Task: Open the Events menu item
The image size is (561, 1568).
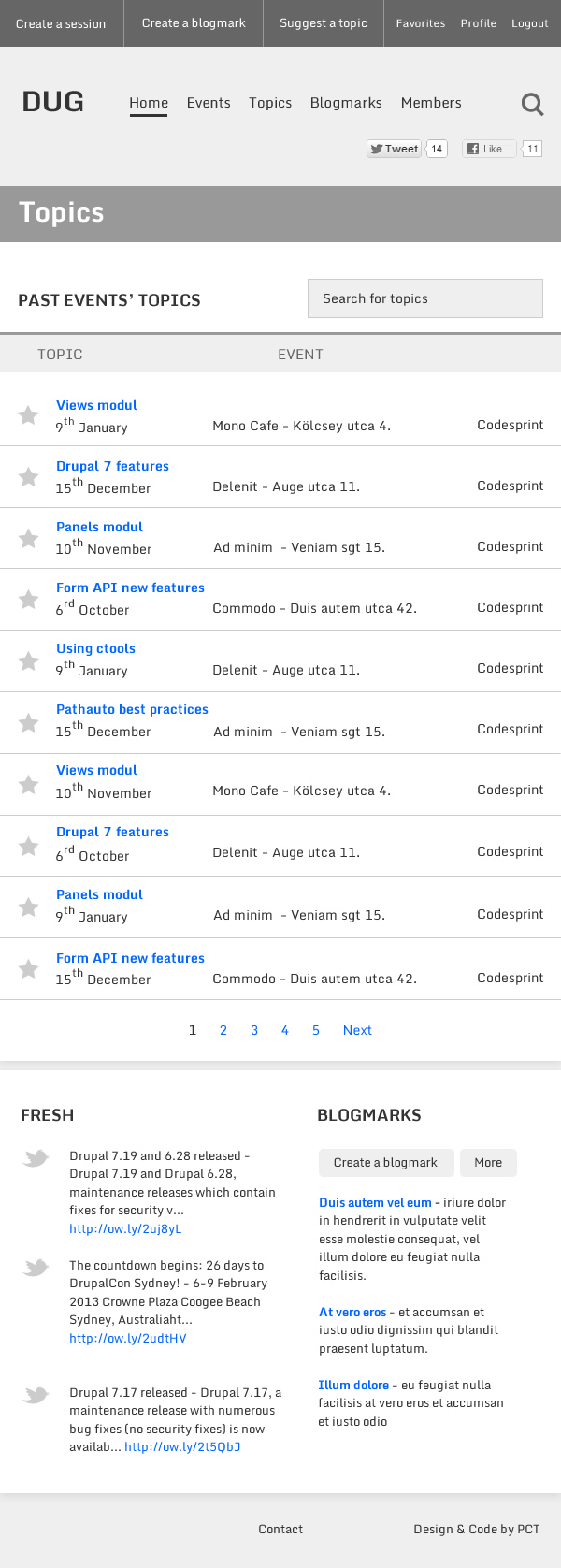Action: (x=209, y=103)
